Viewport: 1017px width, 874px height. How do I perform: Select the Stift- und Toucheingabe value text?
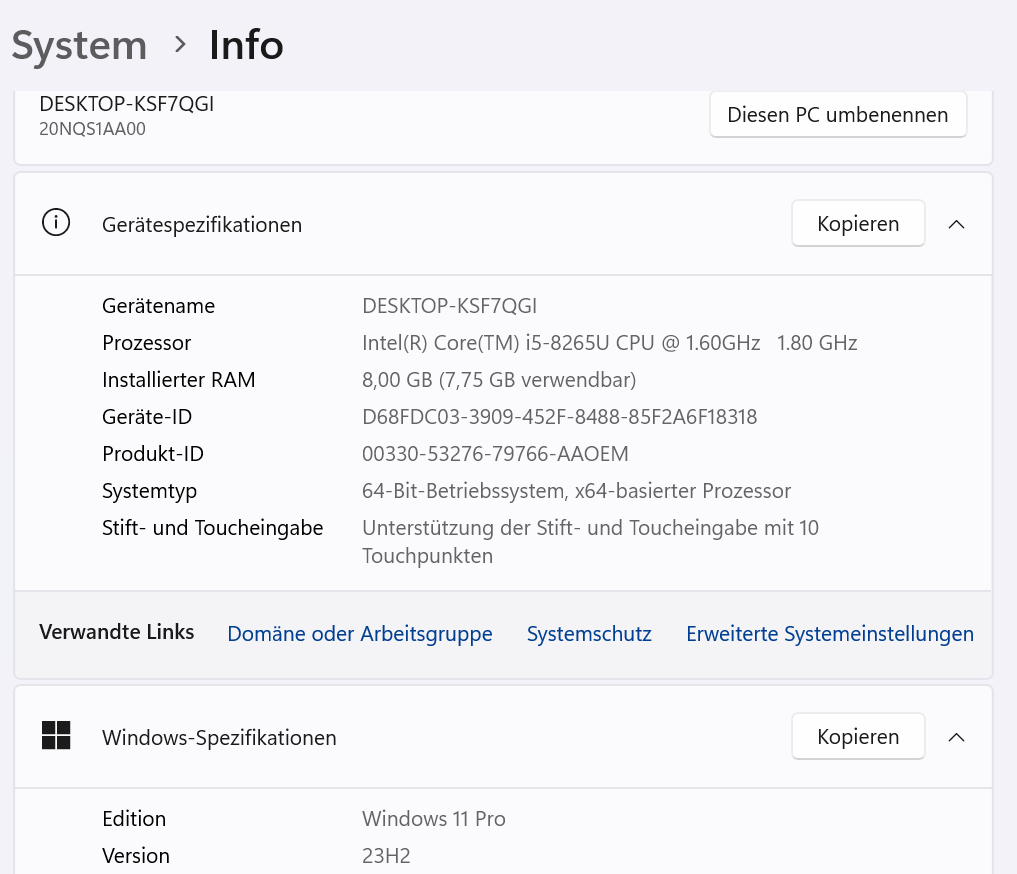pyautogui.click(x=590, y=541)
